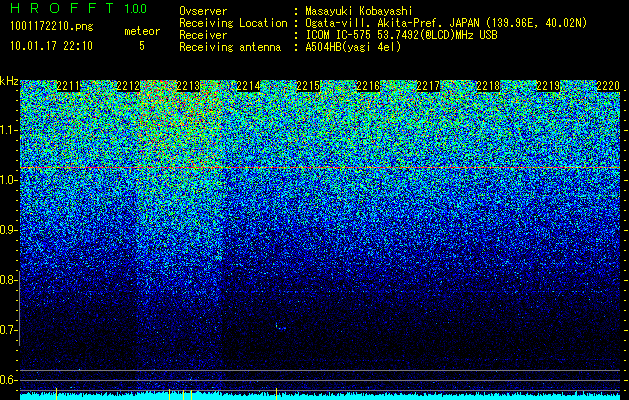The height and width of the screenshot is (400, 629).
Task: Click the 0.8 frequency axis label
Action: [x=8, y=280]
